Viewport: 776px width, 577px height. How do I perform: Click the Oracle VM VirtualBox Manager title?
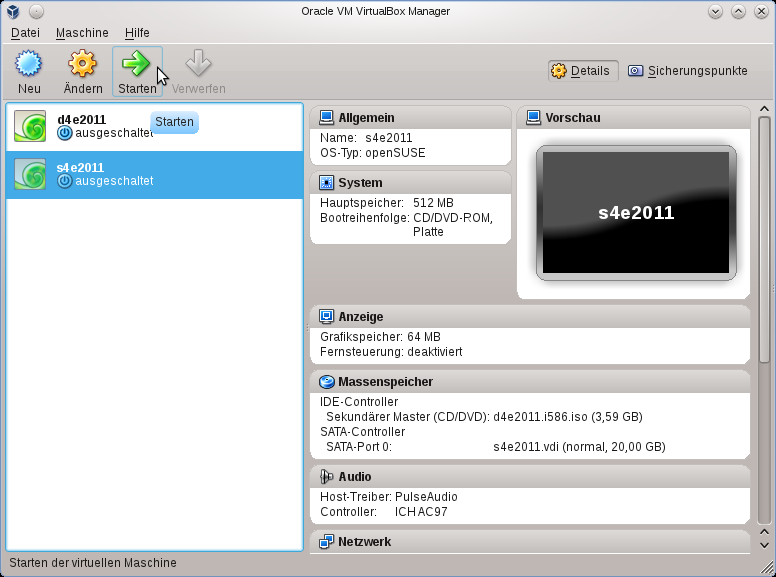[x=375, y=11]
